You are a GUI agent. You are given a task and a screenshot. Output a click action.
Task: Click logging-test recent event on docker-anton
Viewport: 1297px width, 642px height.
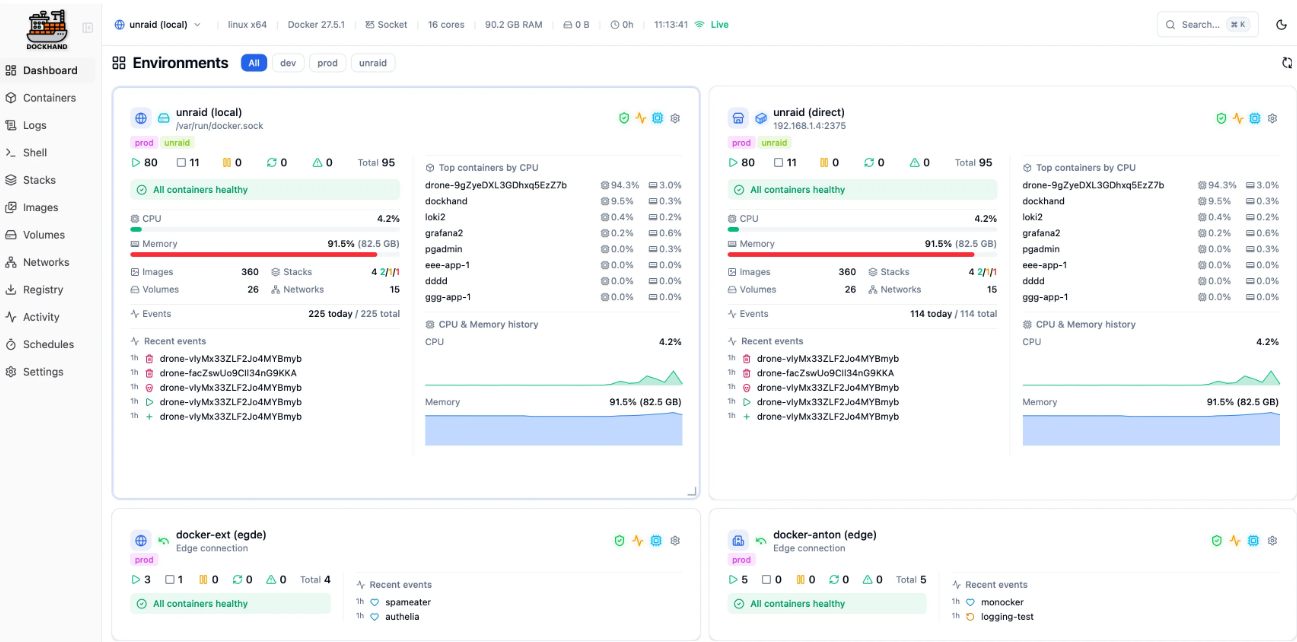tap(1007, 617)
